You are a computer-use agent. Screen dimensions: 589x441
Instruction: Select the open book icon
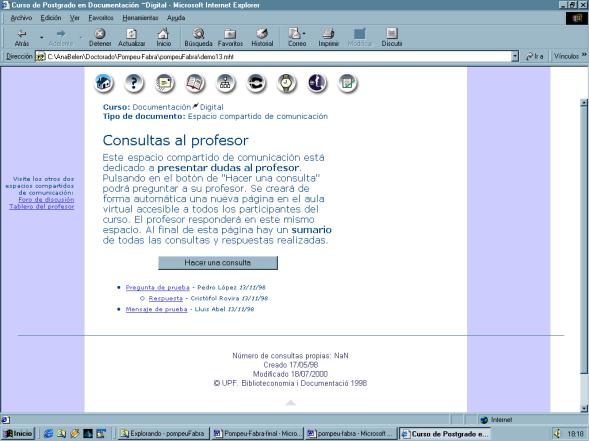[x=195, y=83]
